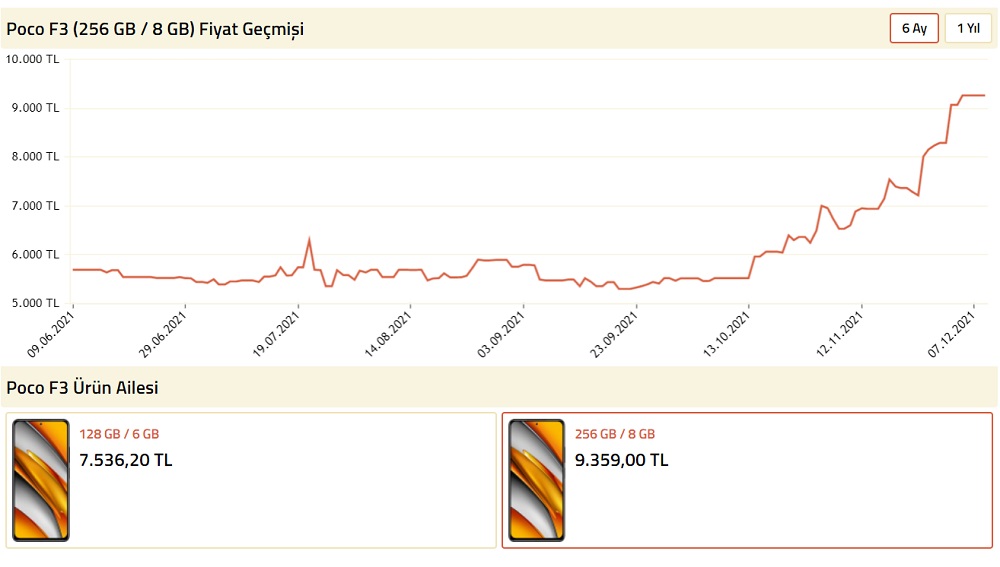Select the 128 GB / 6 GB variant label
The height and width of the screenshot is (567, 1000).
click(x=119, y=434)
